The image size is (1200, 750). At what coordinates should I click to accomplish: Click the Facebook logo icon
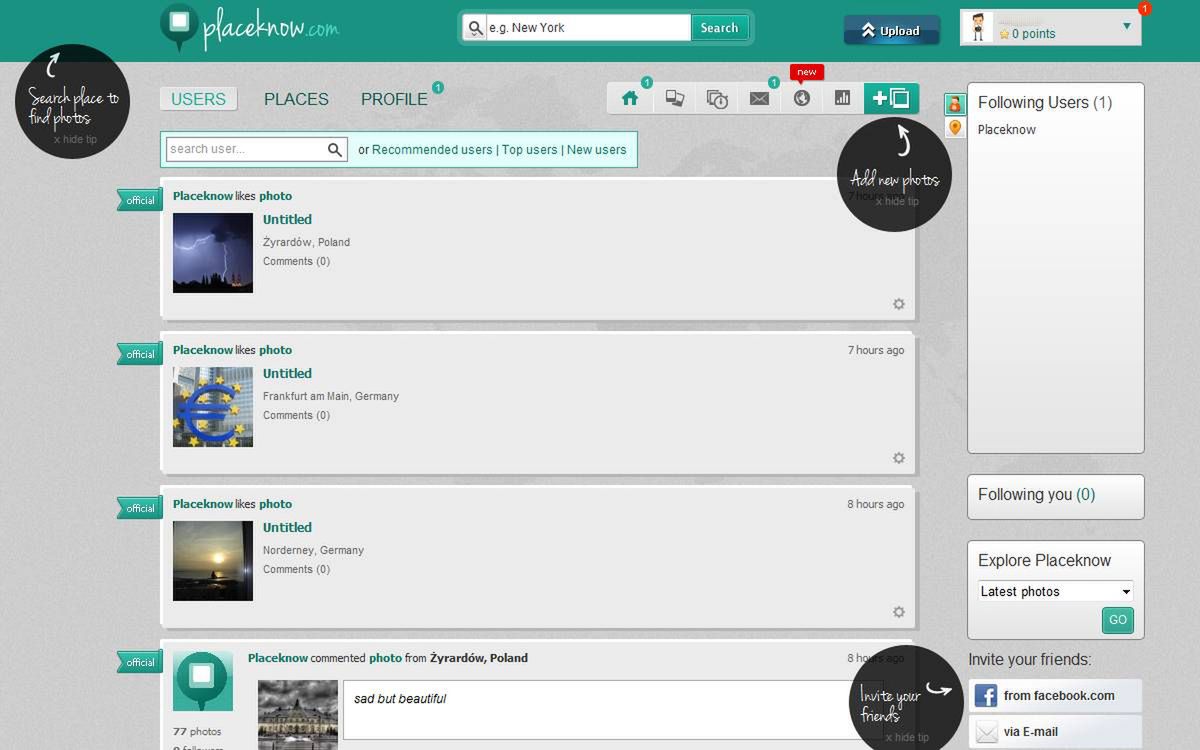coord(986,696)
